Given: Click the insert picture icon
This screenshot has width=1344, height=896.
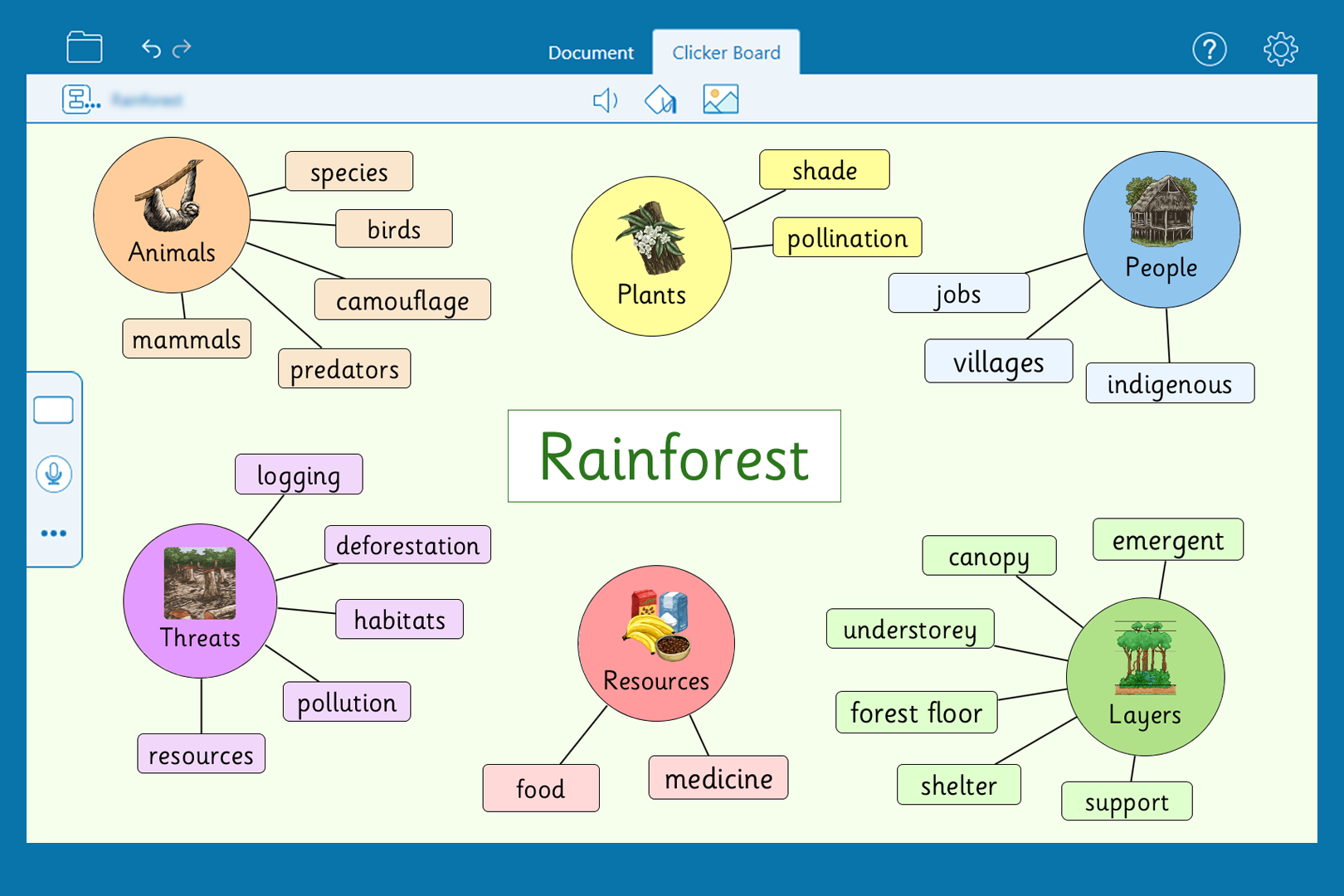Looking at the screenshot, I should tap(720, 100).
